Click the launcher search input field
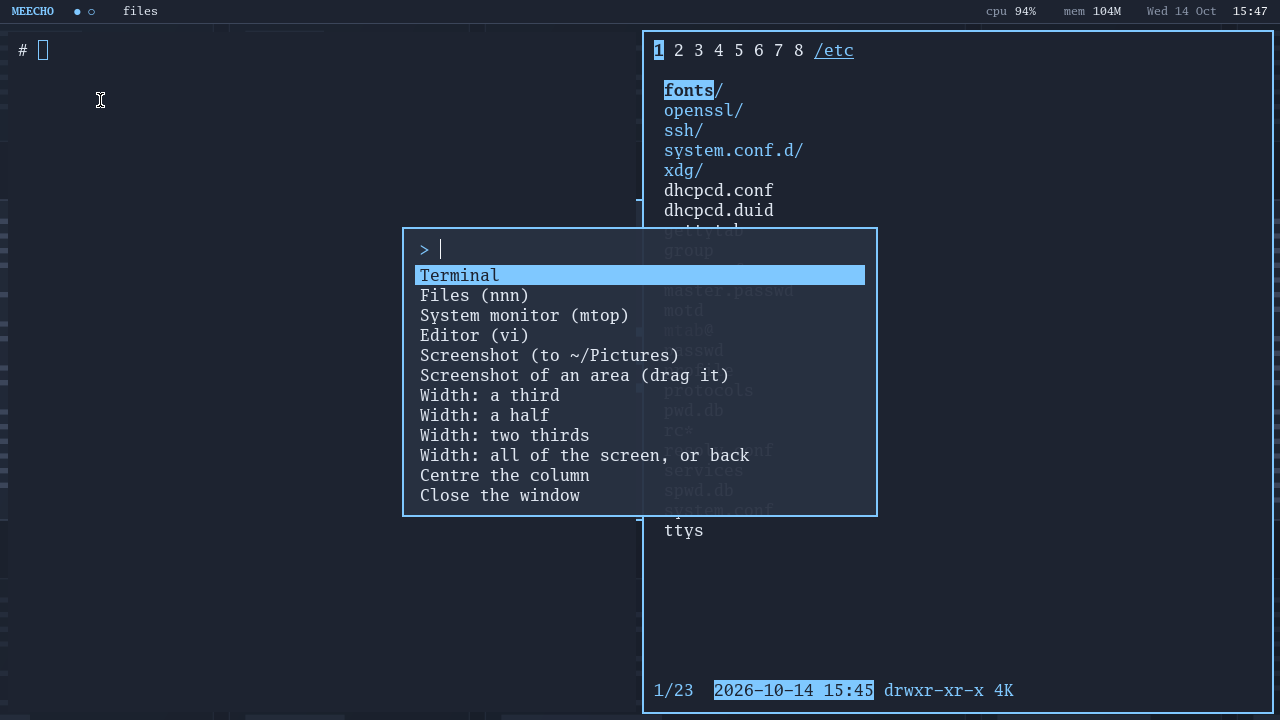 (640, 250)
